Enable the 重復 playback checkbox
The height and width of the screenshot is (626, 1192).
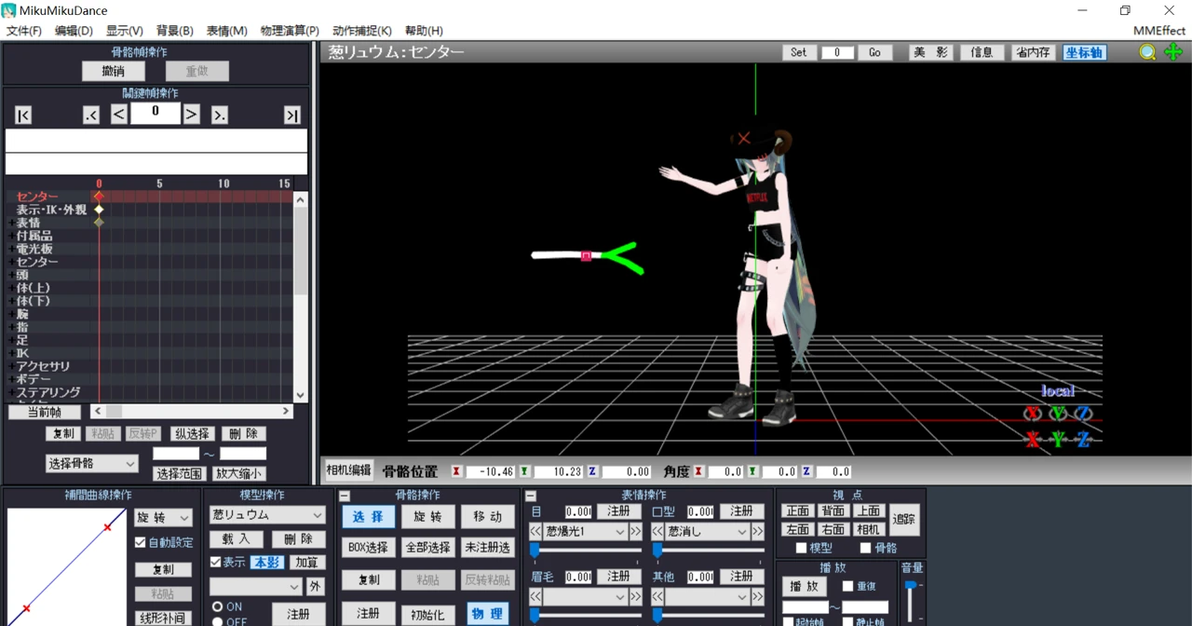848,586
